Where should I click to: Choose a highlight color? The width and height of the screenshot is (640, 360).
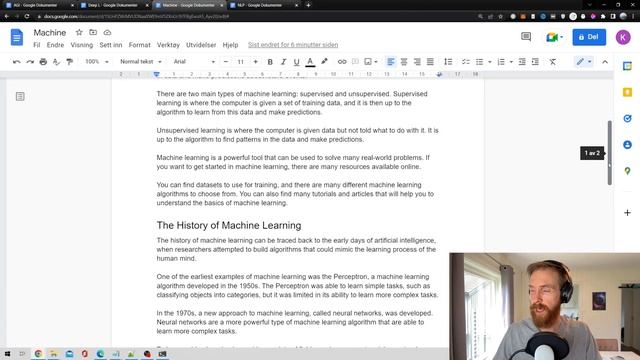tap(324, 62)
